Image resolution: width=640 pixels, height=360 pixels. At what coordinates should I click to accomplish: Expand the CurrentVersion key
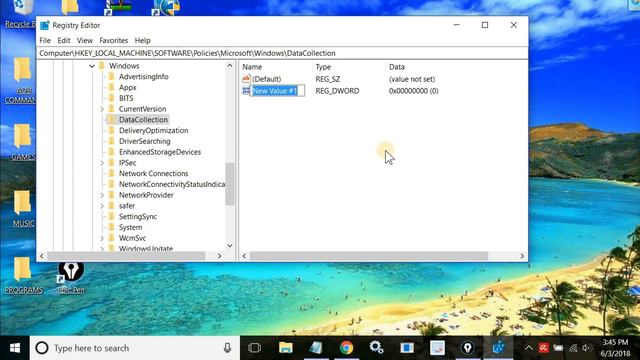102,109
